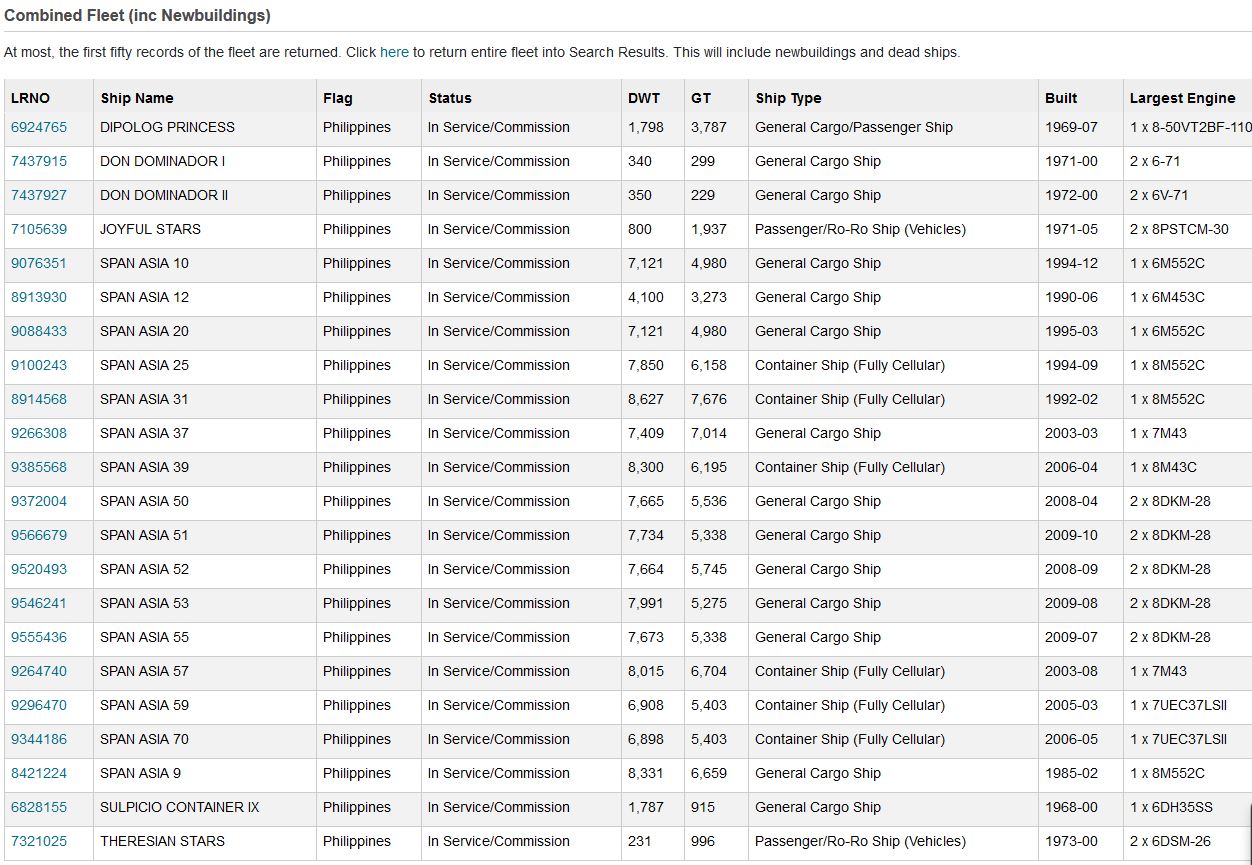Image resolution: width=1252 pixels, height=865 pixels.
Task: Click GT value 7,014
Action: (709, 433)
